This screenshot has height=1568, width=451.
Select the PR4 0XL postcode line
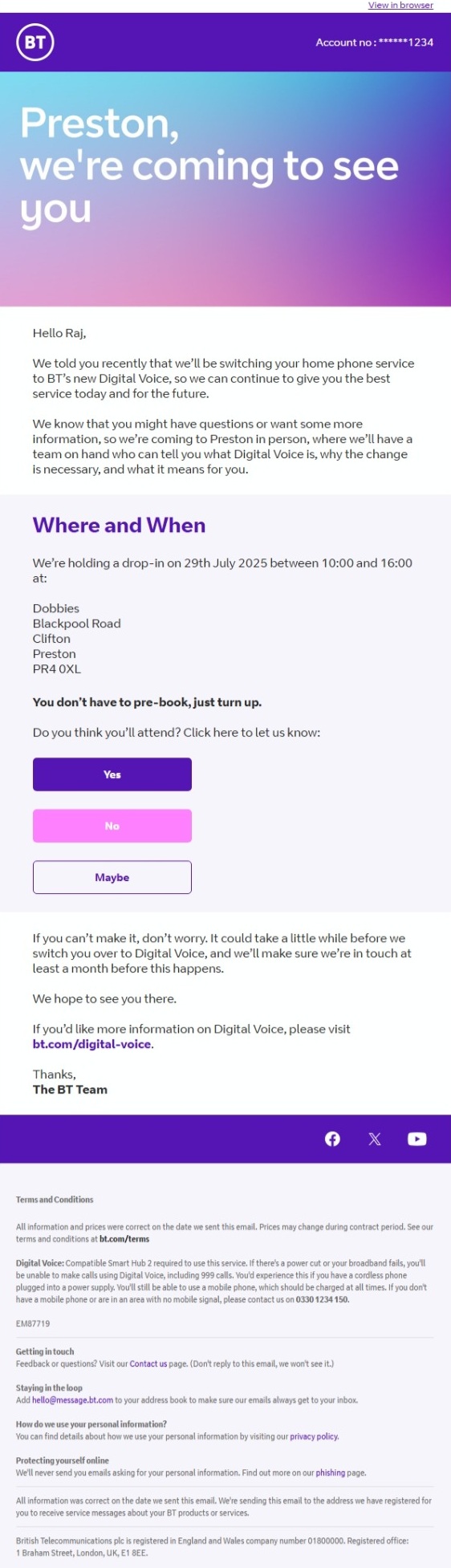[x=56, y=668]
